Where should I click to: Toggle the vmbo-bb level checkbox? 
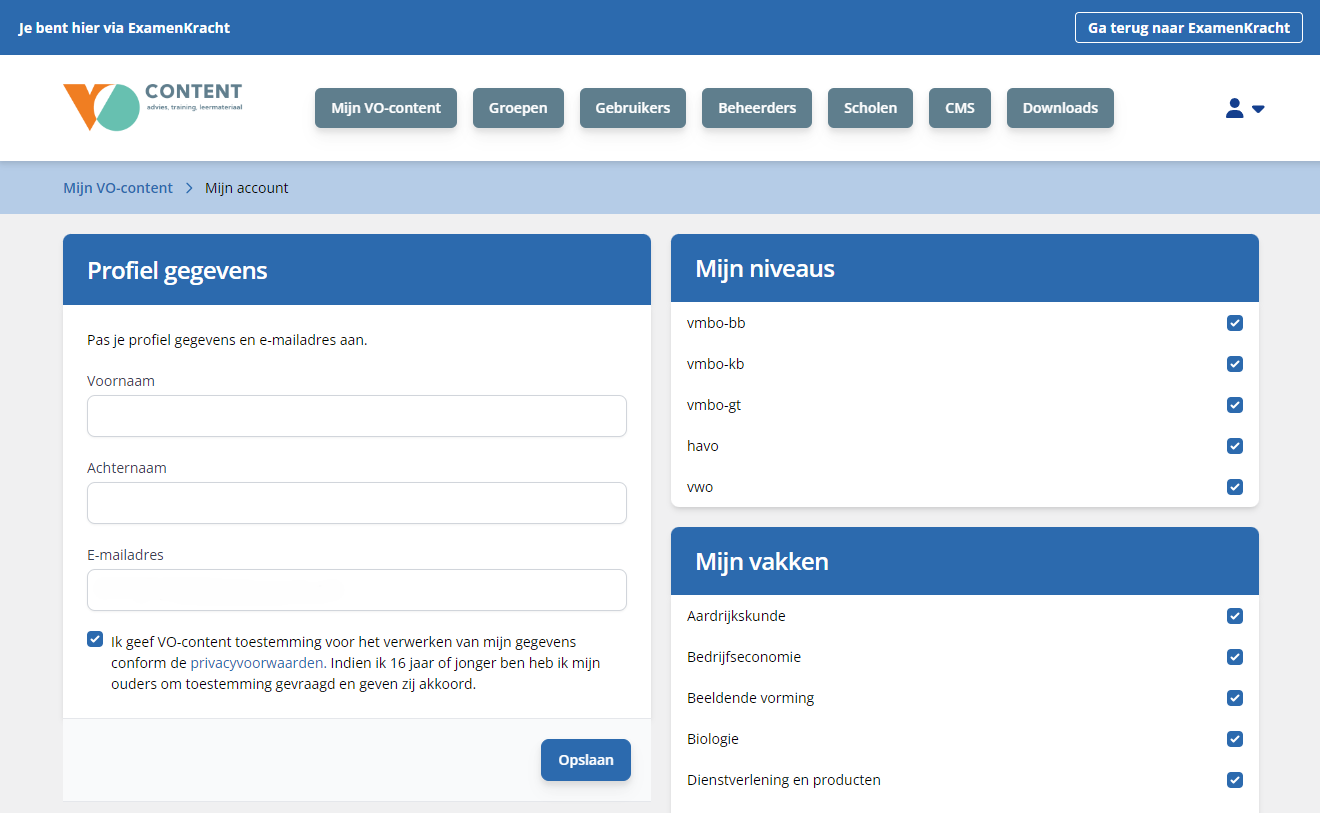click(x=1235, y=323)
